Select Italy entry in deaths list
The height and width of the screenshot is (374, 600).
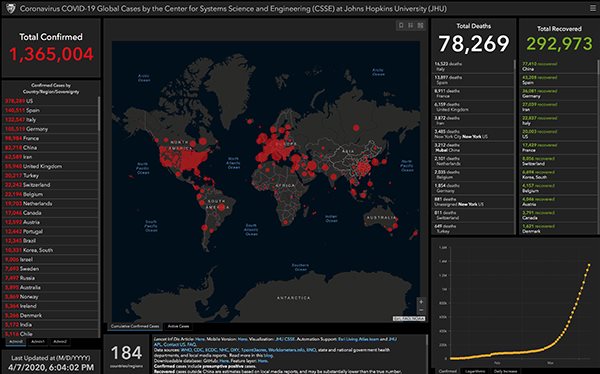[x=473, y=67]
